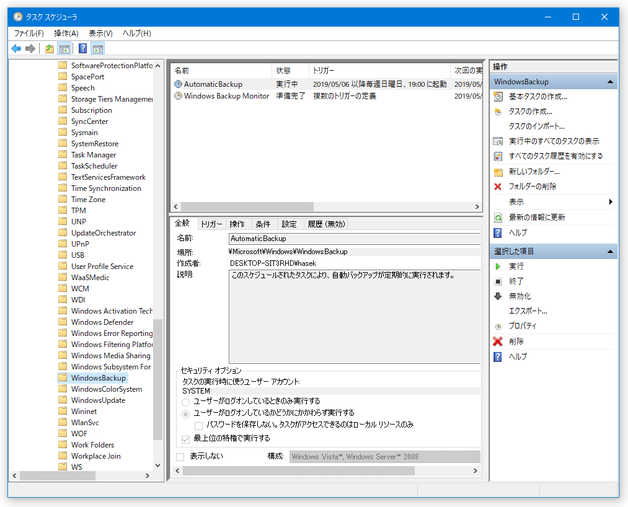This screenshot has height=507, width=628.
Task: Select ユーザーがログオンしているときのみ実行する radio button
Action: click(185, 402)
